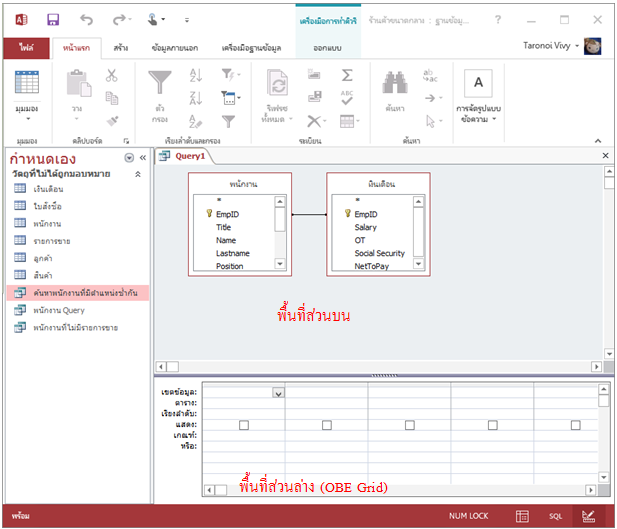Click the Save record icon in Records group

click(315, 96)
